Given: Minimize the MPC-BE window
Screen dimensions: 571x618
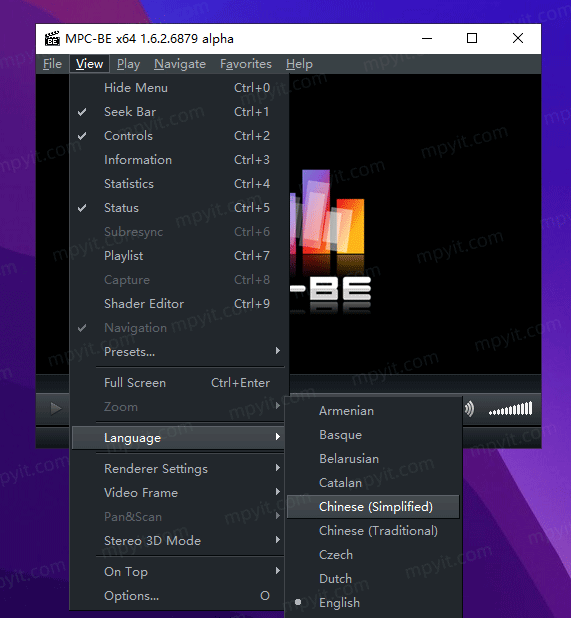Looking at the screenshot, I should point(427,39).
